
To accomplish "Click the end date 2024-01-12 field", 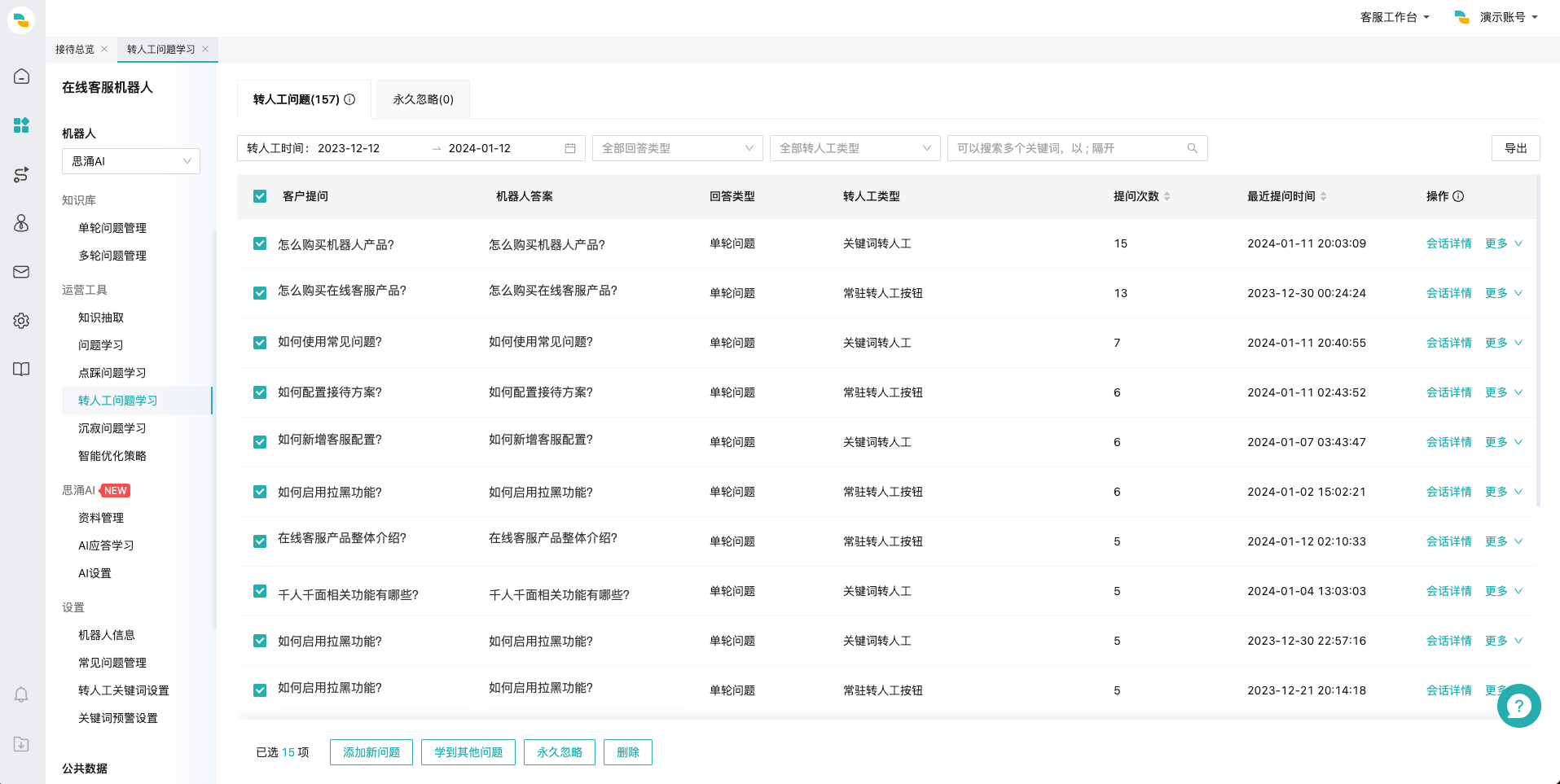I will click(x=480, y=148).
